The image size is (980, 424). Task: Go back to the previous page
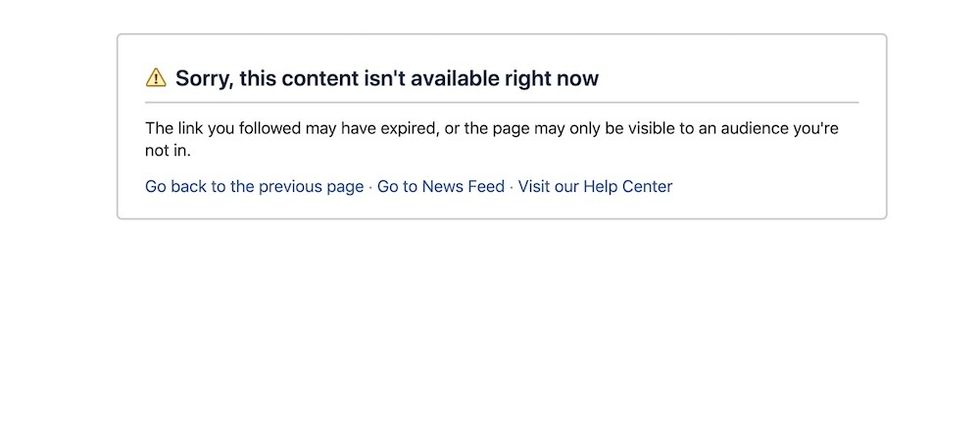(254, 186)
